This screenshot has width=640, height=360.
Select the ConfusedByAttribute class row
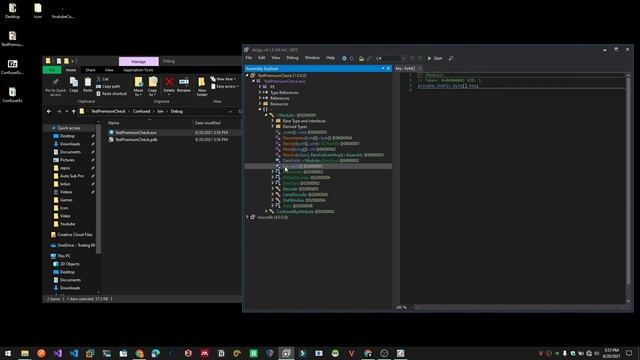(x=305, y=211)
